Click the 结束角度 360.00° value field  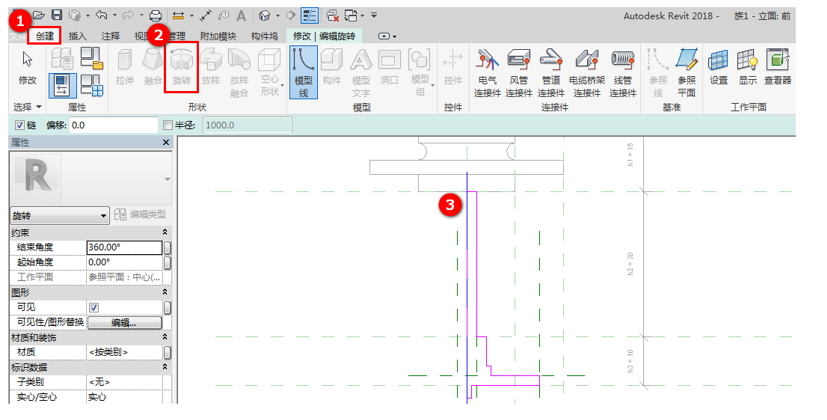tap(124, 247)
